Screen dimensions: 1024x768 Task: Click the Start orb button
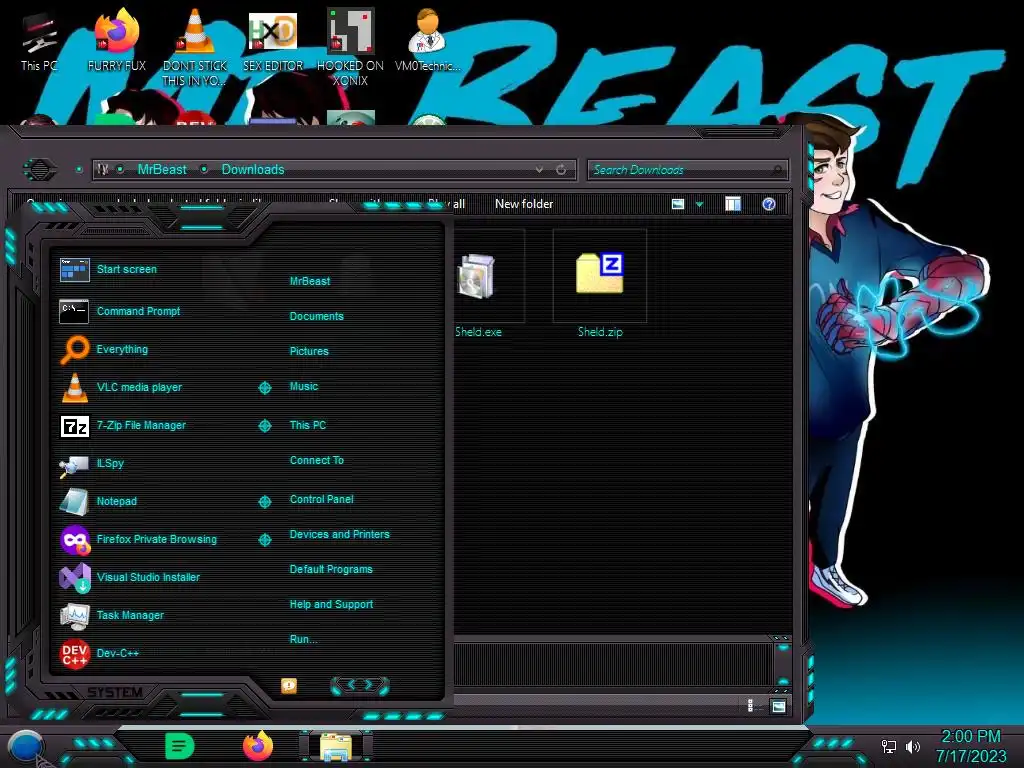[x=26, y=748]
